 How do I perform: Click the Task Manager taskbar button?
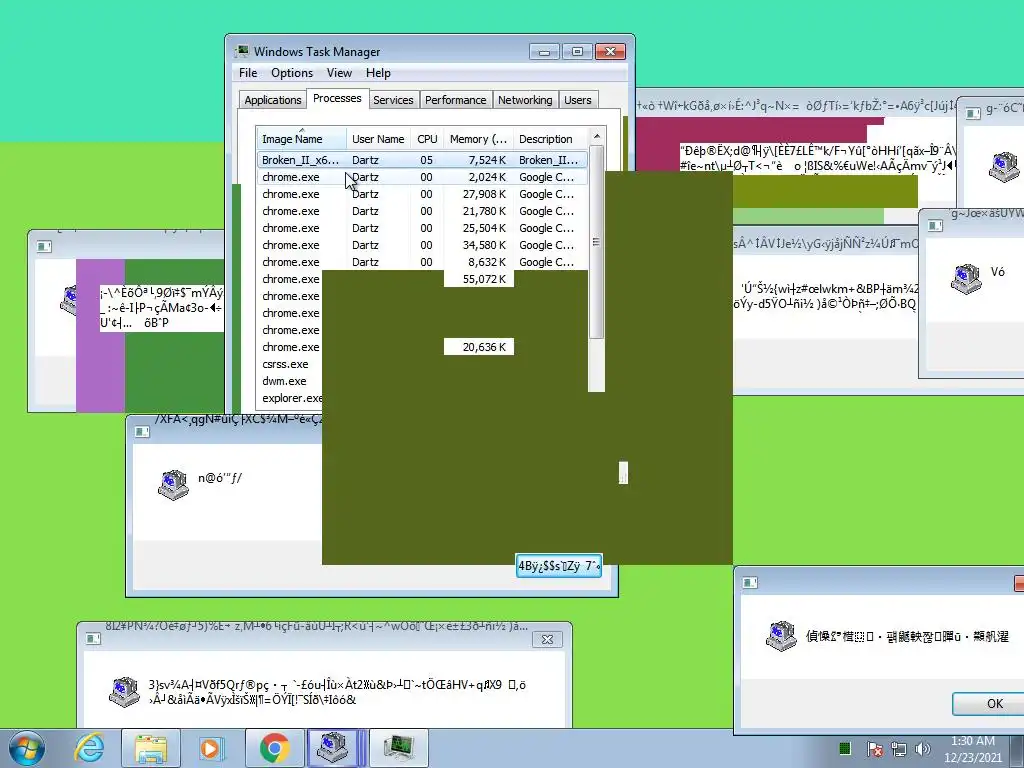click(399, 748)
